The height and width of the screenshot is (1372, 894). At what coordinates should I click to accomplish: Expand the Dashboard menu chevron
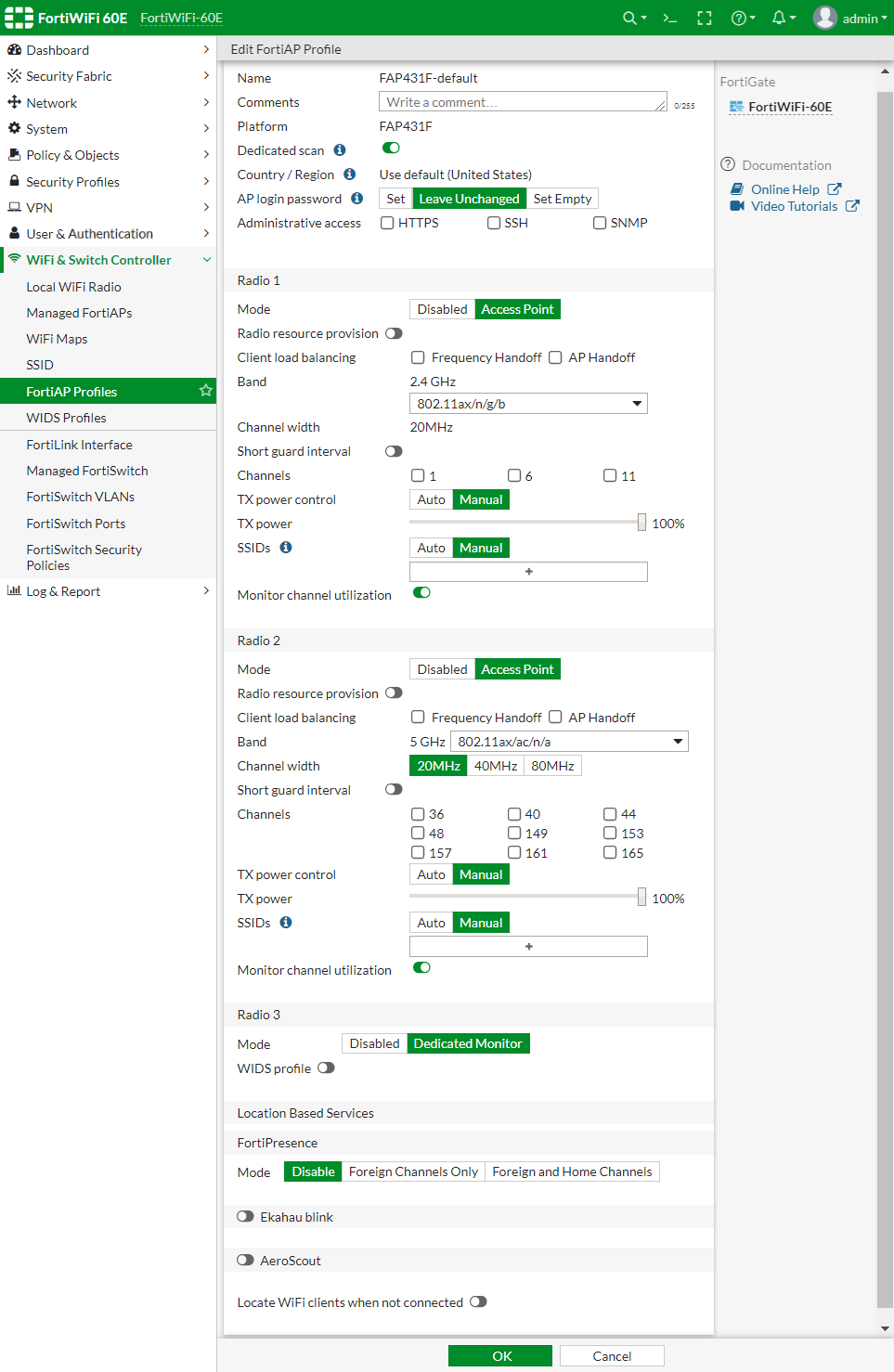click(x=205, y=49)
